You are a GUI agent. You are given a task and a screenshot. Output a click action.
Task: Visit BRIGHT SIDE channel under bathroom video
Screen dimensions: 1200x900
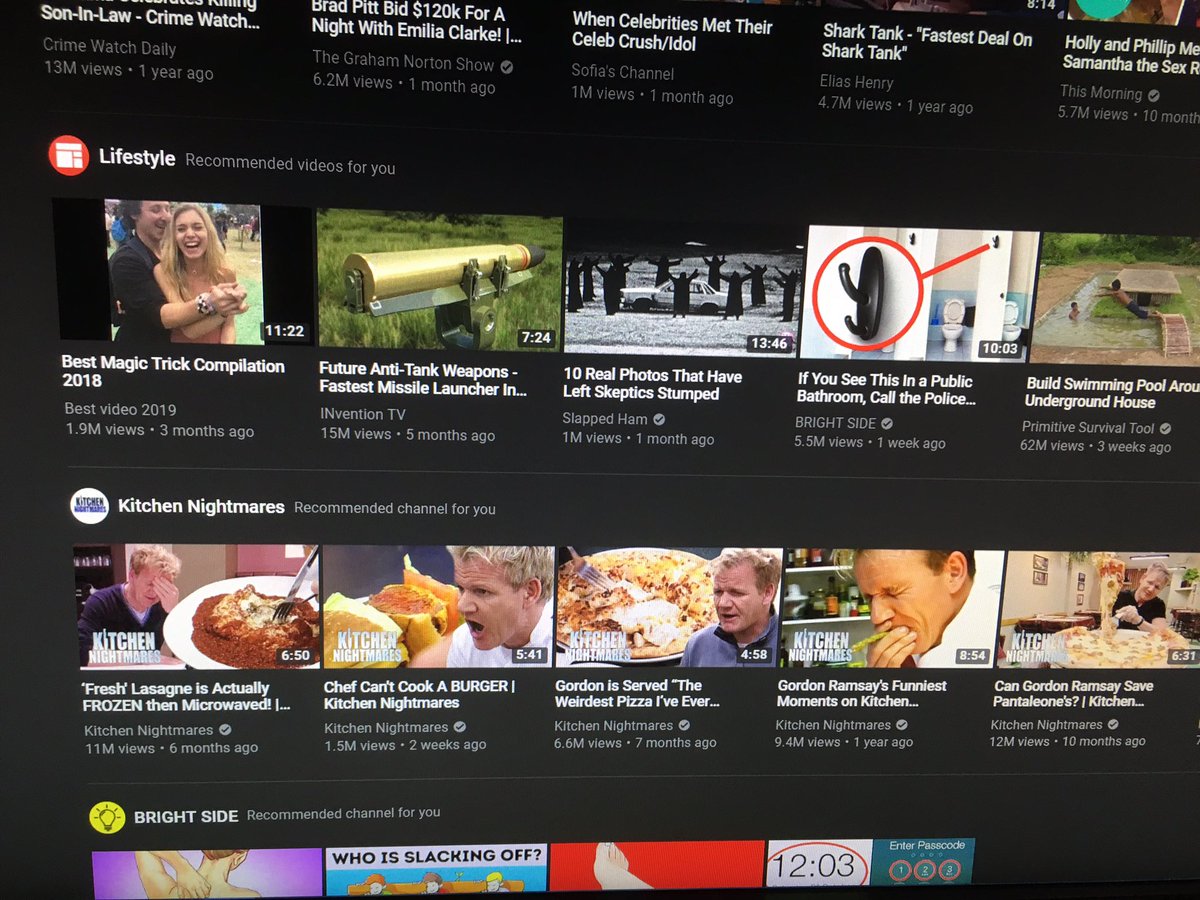(x=835, y=423)
